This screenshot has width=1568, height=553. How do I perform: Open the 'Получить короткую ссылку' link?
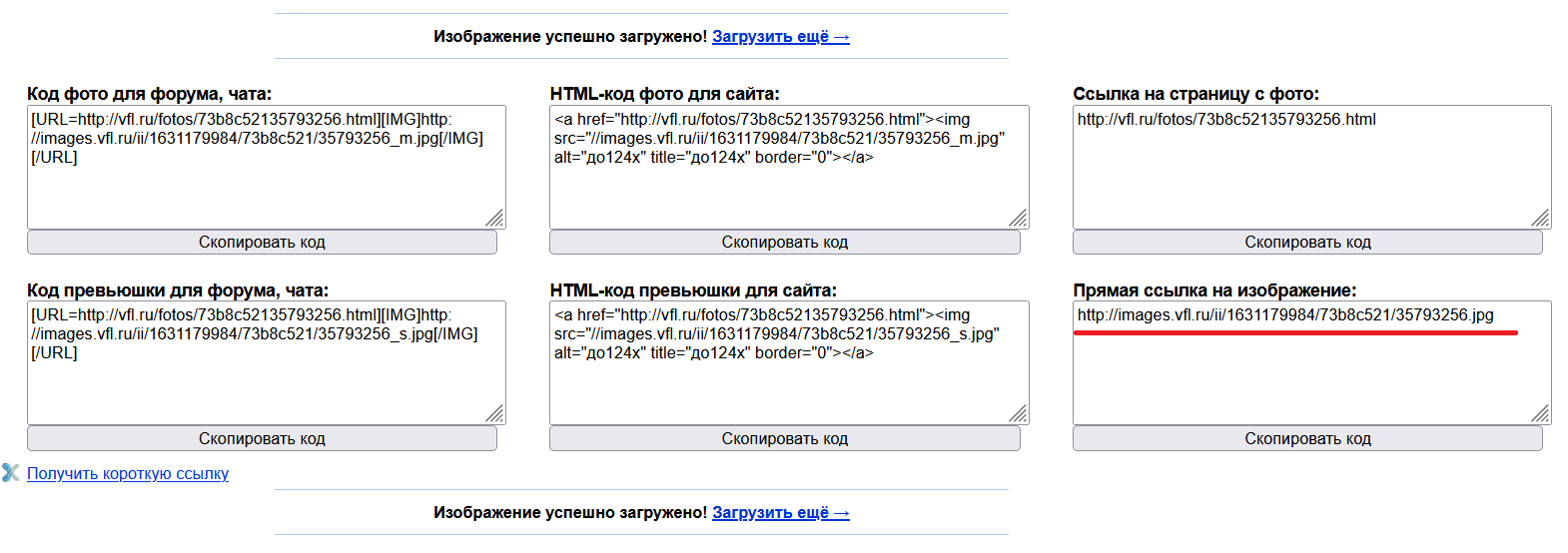coord(128,474)
